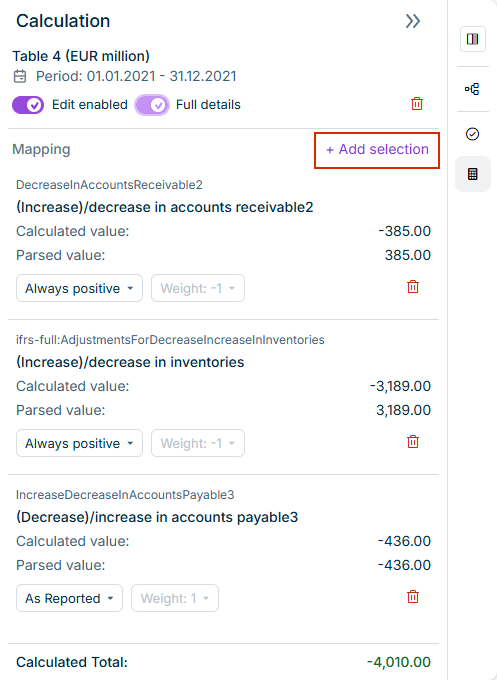Delete the whole calculation via top trash icon
The height and width of the screenshot is (680, 497).
pos(417,104)
